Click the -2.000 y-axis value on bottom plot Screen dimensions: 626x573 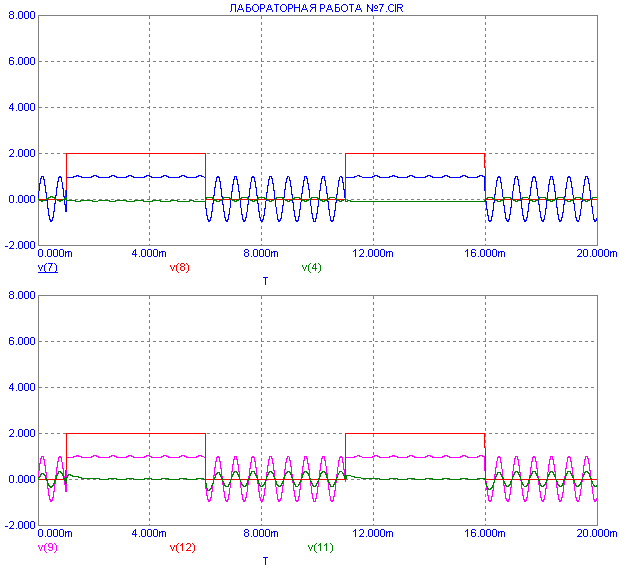coord(20,525)
